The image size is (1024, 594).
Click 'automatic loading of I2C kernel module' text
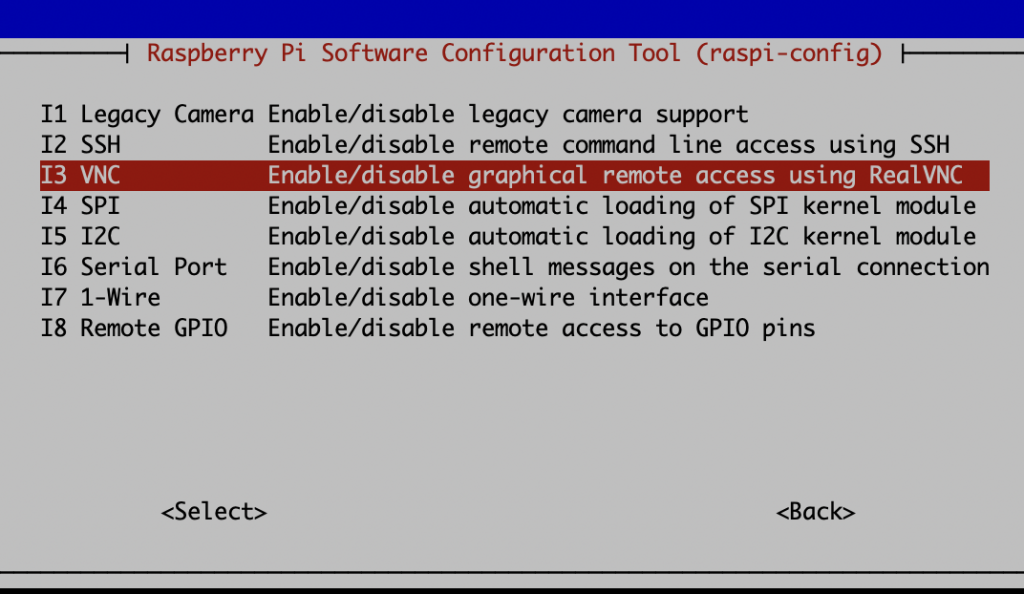coord(722,236)
